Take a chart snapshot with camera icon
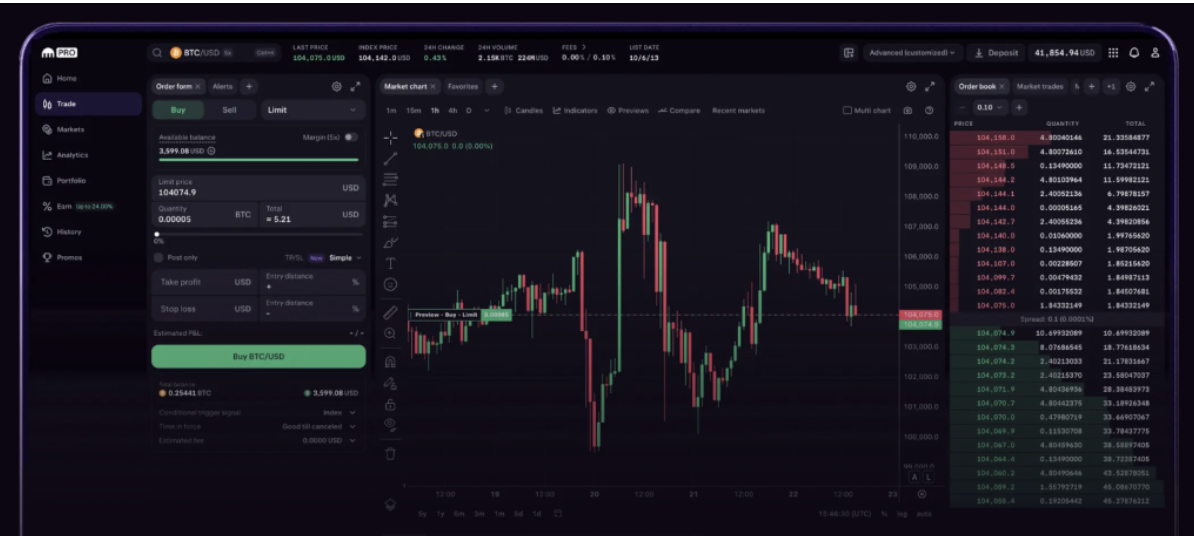 click(x=908, y=110)
